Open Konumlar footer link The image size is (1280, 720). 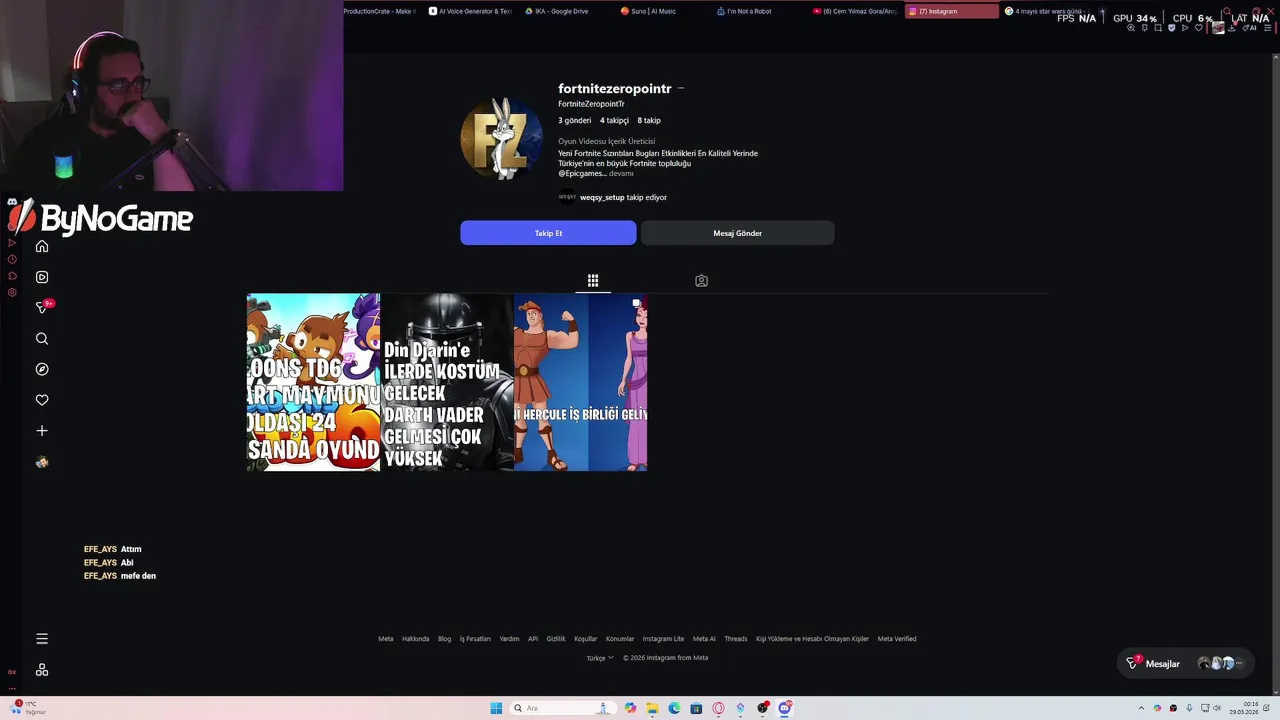pos(620,639)
